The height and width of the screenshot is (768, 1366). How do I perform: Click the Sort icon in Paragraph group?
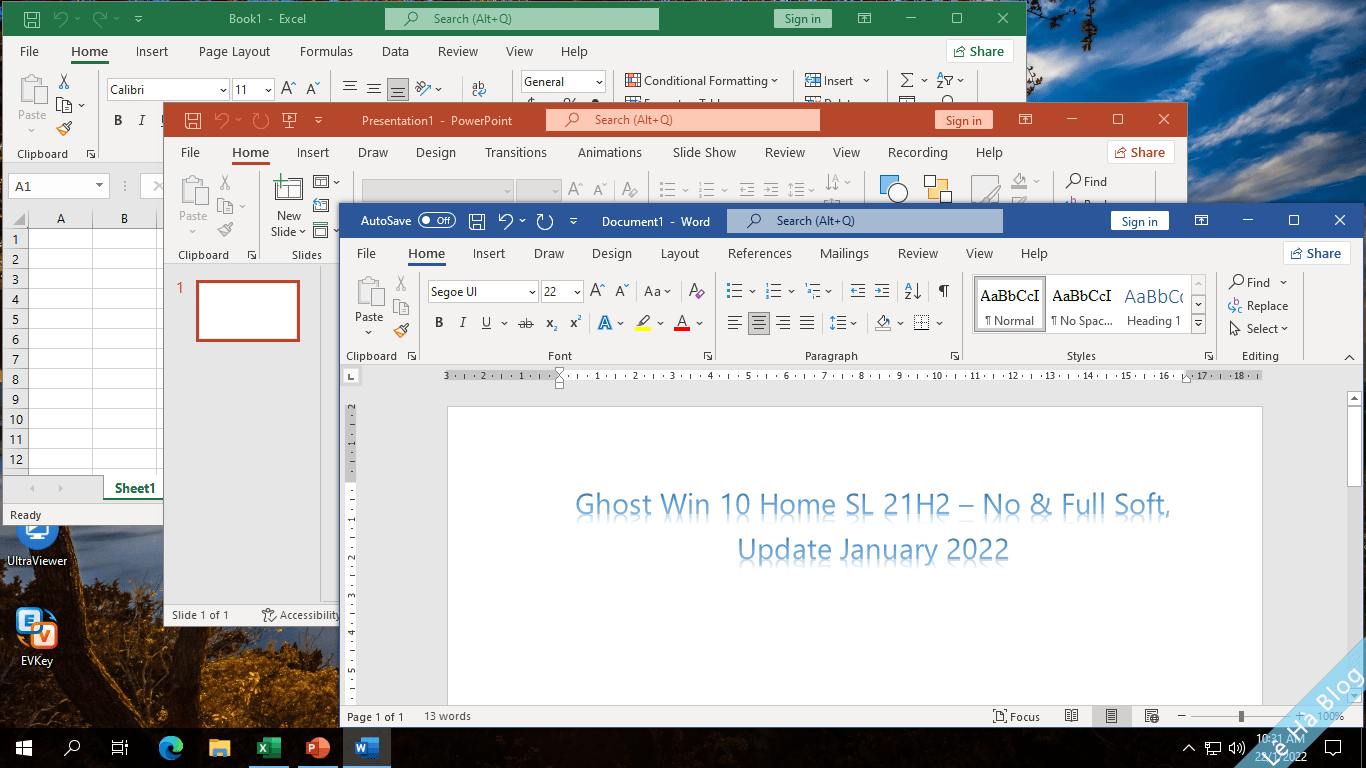tap(911, 289)
